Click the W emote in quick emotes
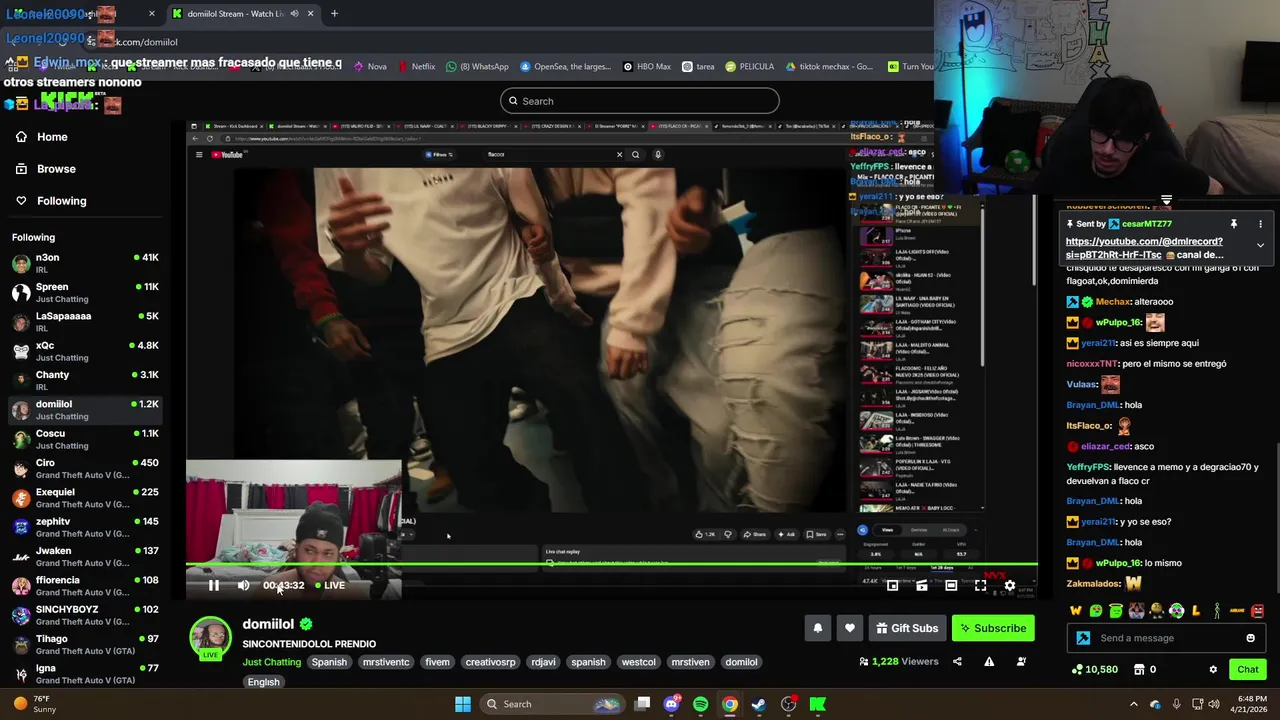 (x=1075, y=611)
